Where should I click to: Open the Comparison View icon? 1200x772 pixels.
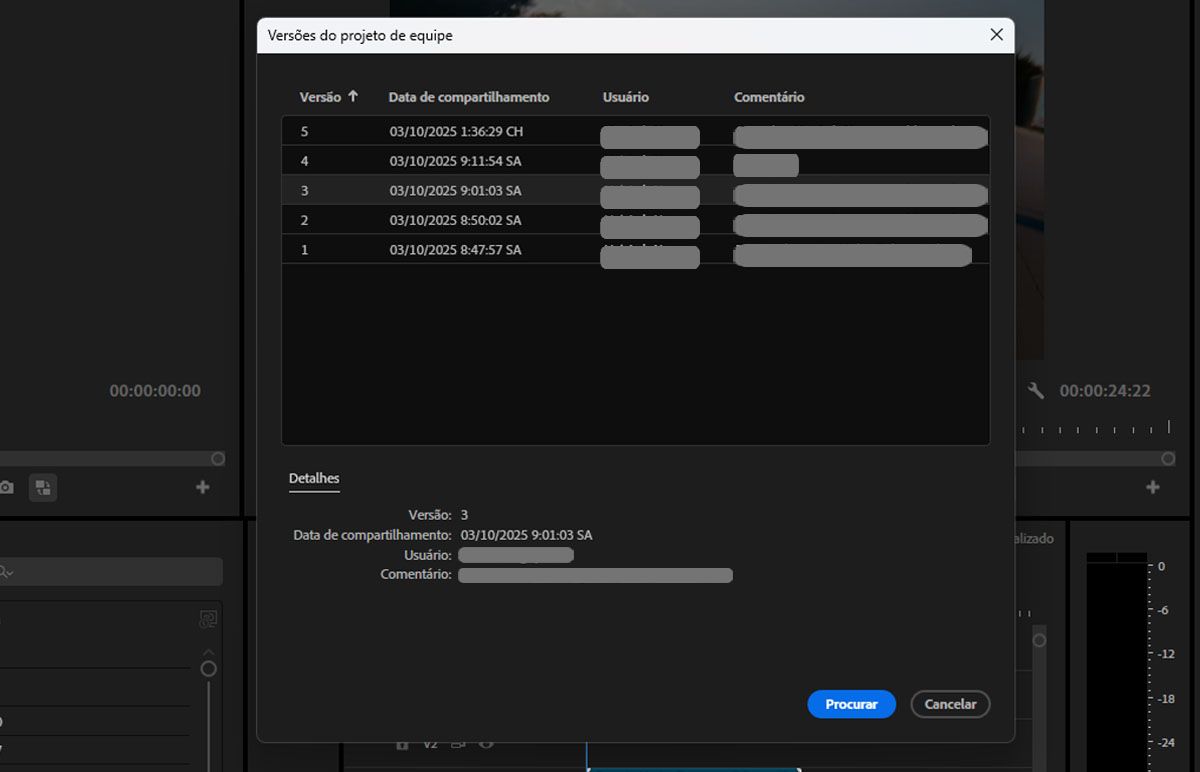click(42, 487)
